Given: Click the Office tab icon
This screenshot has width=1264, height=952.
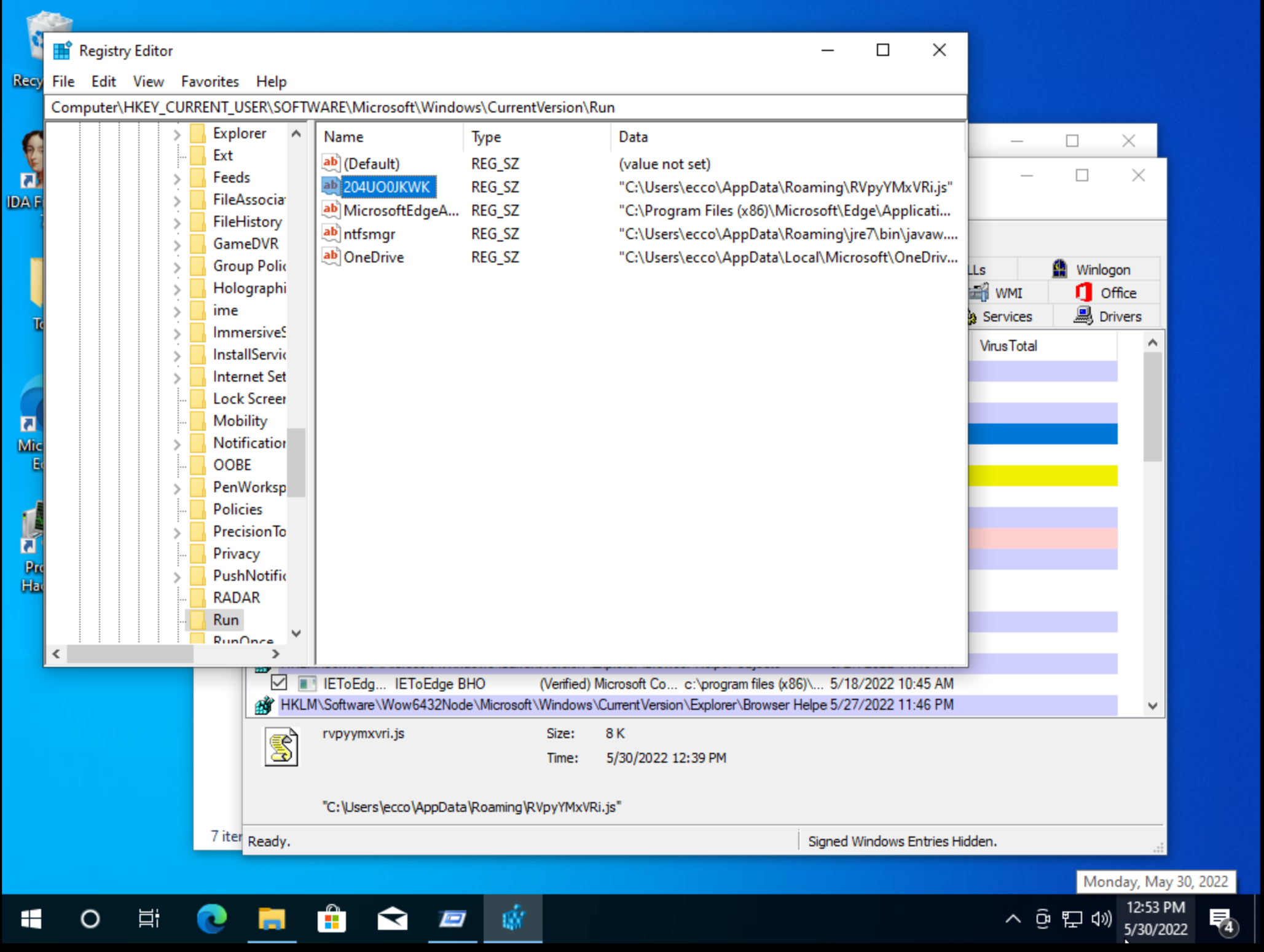Looking at the screenshot, I should point(1083,293).
